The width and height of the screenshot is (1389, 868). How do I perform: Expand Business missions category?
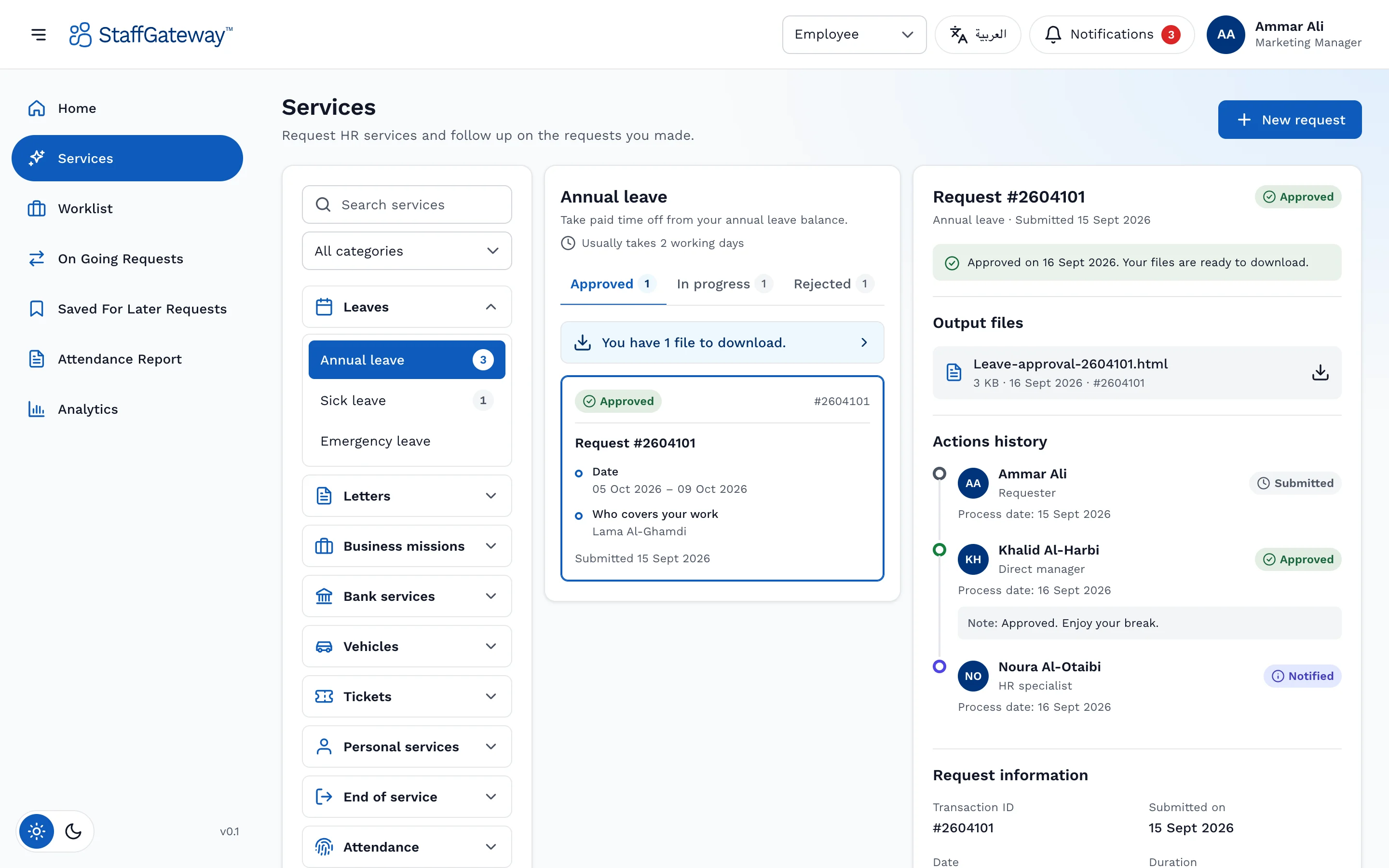(x=407, y=546)
